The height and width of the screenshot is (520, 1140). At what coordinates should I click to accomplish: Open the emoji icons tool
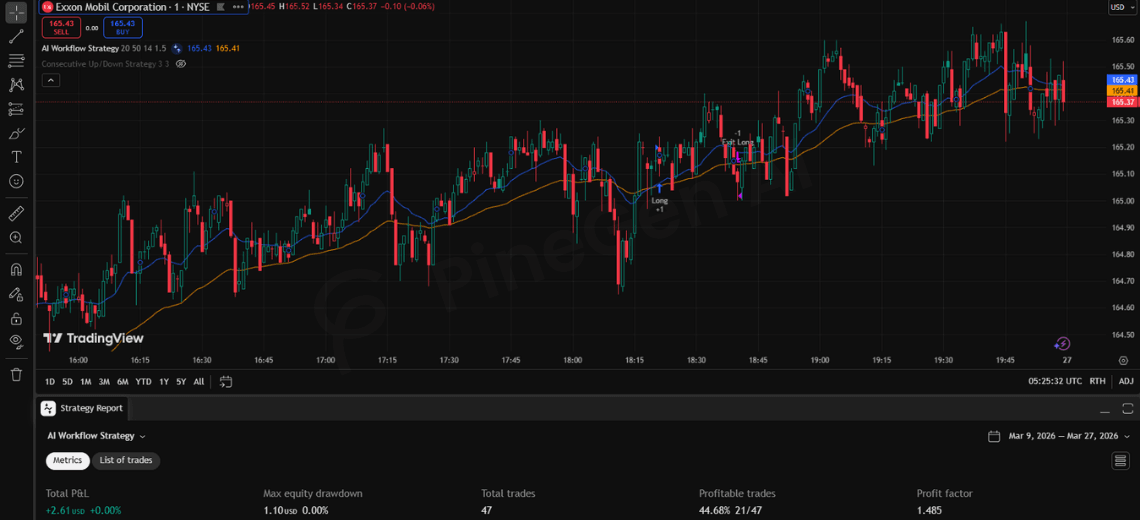tap(16, 181)
